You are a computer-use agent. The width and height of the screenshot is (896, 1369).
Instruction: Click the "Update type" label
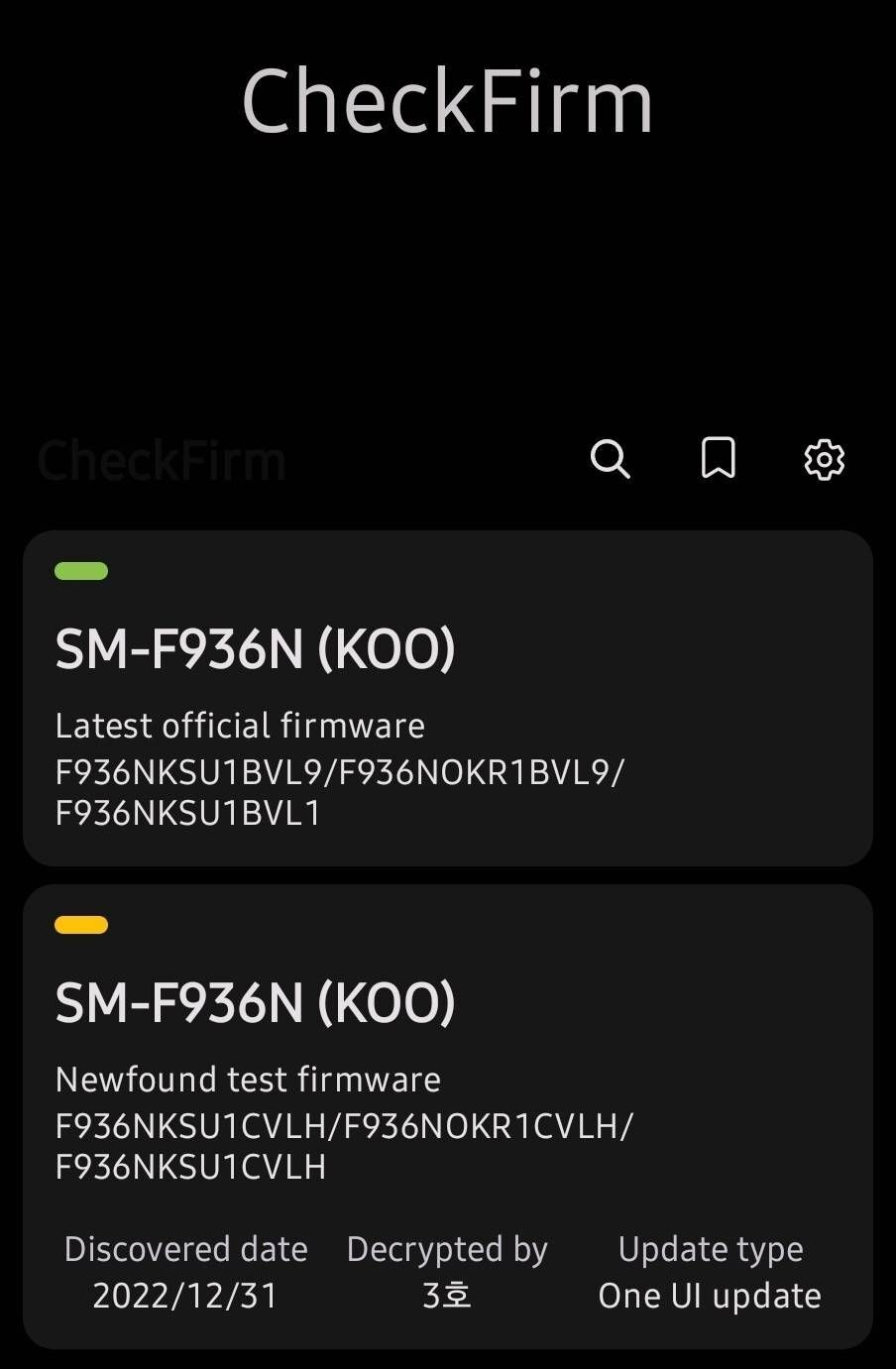(x=710, y=1249)
